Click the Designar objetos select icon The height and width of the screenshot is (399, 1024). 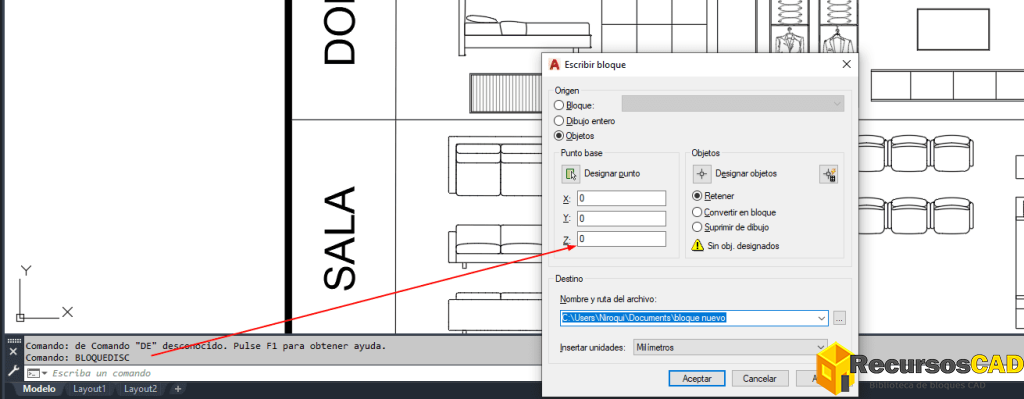tap(702, 174)
